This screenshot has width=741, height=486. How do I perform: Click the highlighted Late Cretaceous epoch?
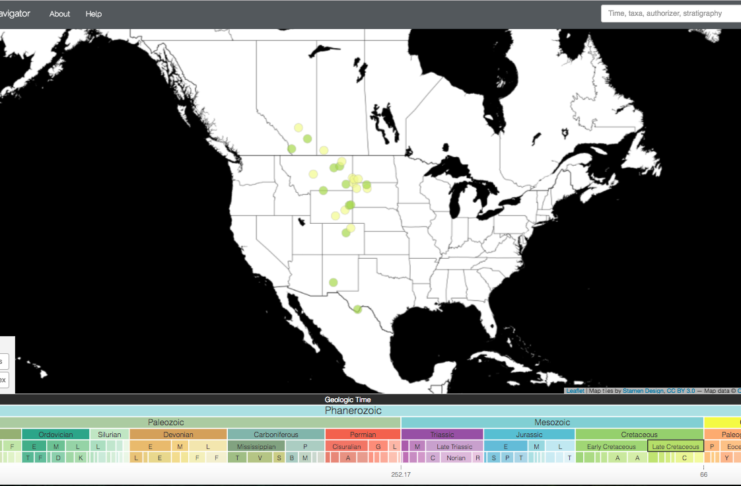pyautogui.click(x=675, y=446)
